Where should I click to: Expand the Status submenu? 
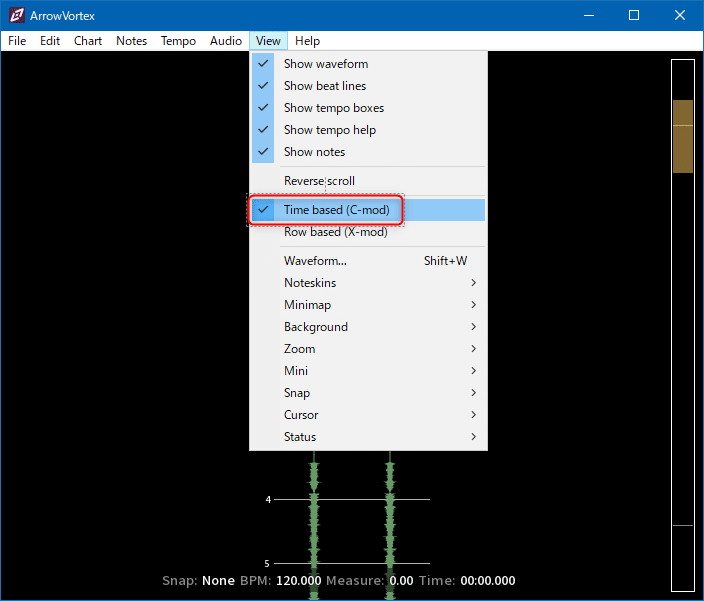(368, 437)
